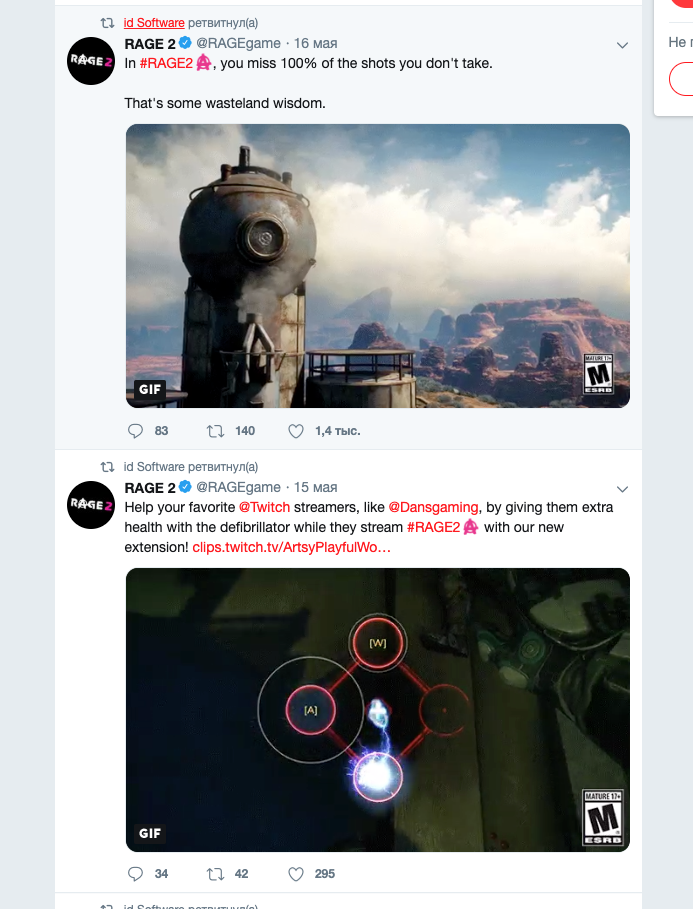The image size is (693, 909).
Task: Open the 15 мая tweet timestamp
Action: (x=316, y=487)
